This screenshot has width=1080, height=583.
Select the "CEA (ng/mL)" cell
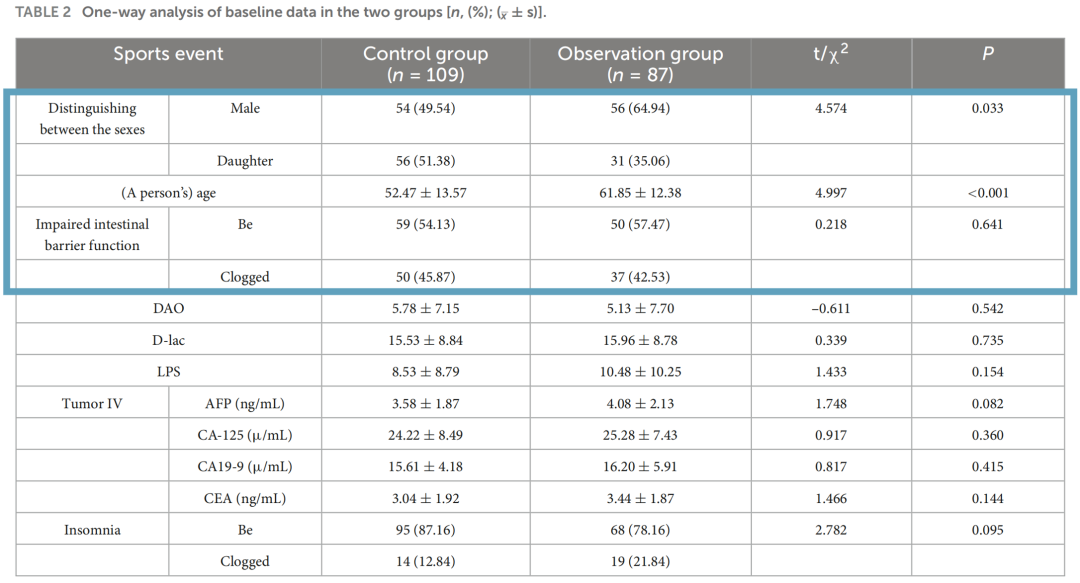point(245,499)
